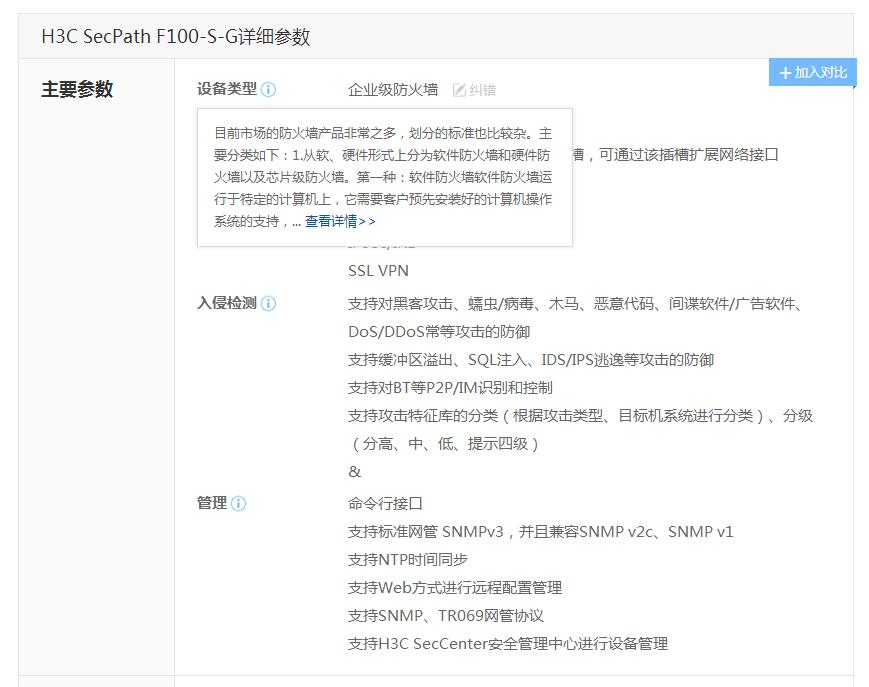Click the SSL VPN text
Screen dimensions: 869x687
point(379,271)
